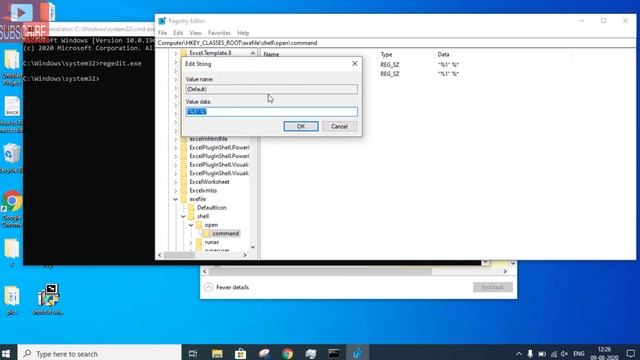Click the Value name field

point(271,89)
